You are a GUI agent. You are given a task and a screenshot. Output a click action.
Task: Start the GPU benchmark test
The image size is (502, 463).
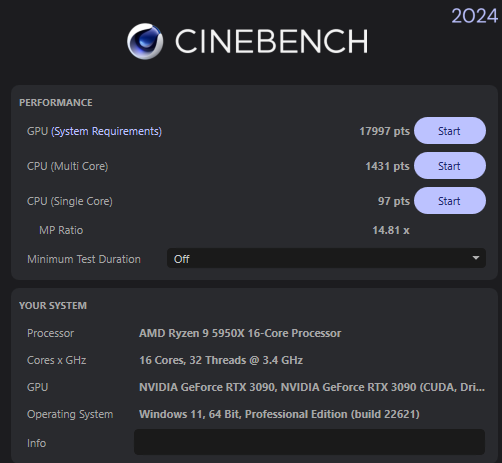(450, 131)
